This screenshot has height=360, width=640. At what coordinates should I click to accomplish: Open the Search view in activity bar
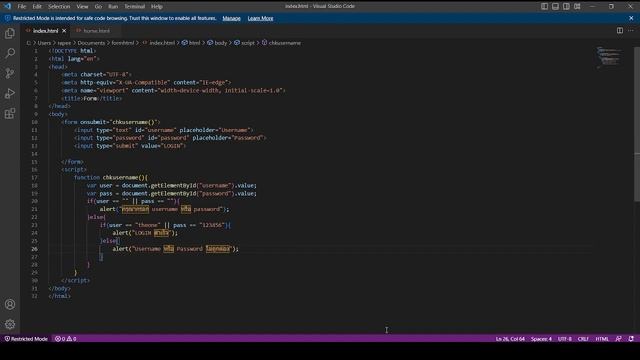point(10,53)
